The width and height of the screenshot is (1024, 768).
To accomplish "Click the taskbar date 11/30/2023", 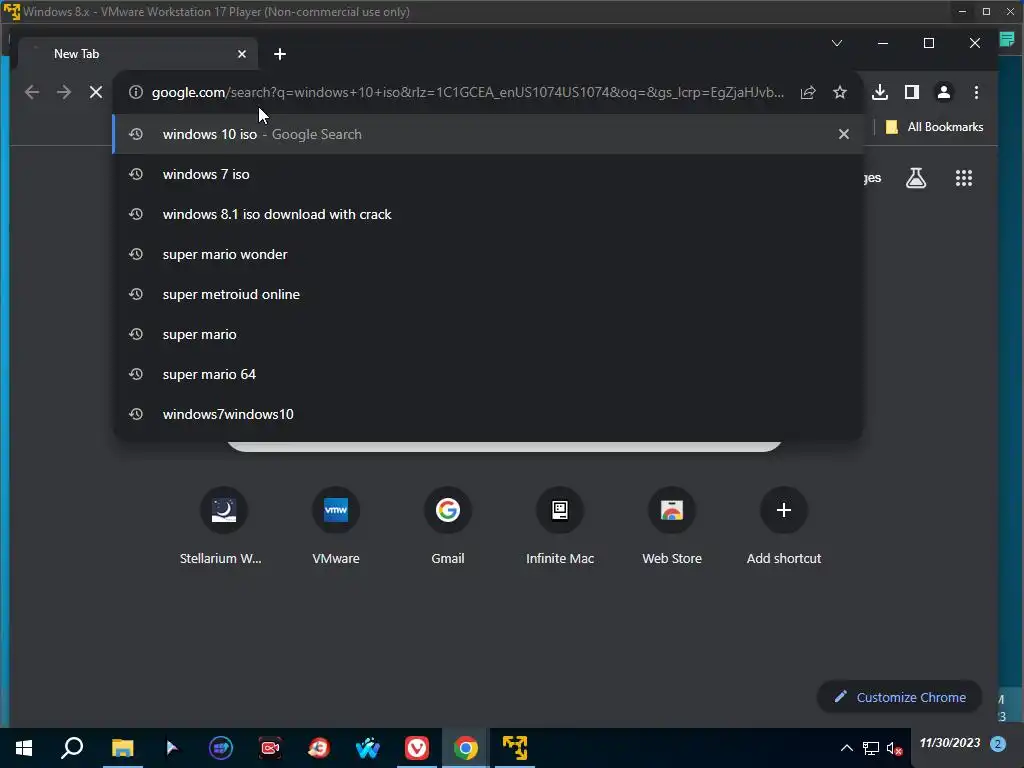I will click(x=950, y=743).
